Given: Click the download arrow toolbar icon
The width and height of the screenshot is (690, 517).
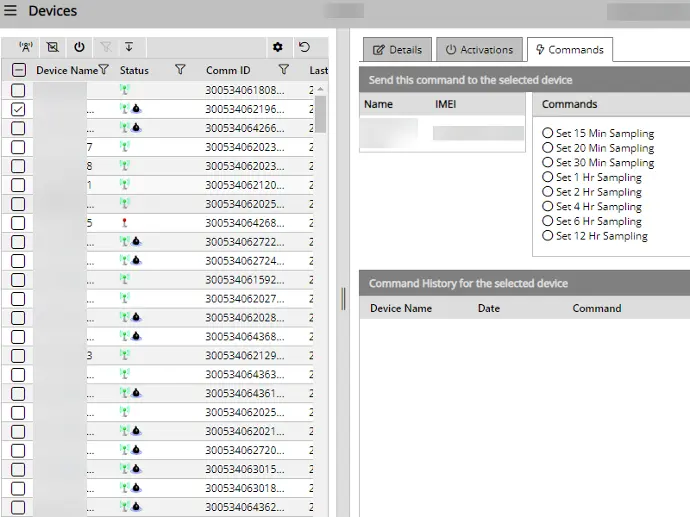Looking at the screenshot, I should (128, 47).
